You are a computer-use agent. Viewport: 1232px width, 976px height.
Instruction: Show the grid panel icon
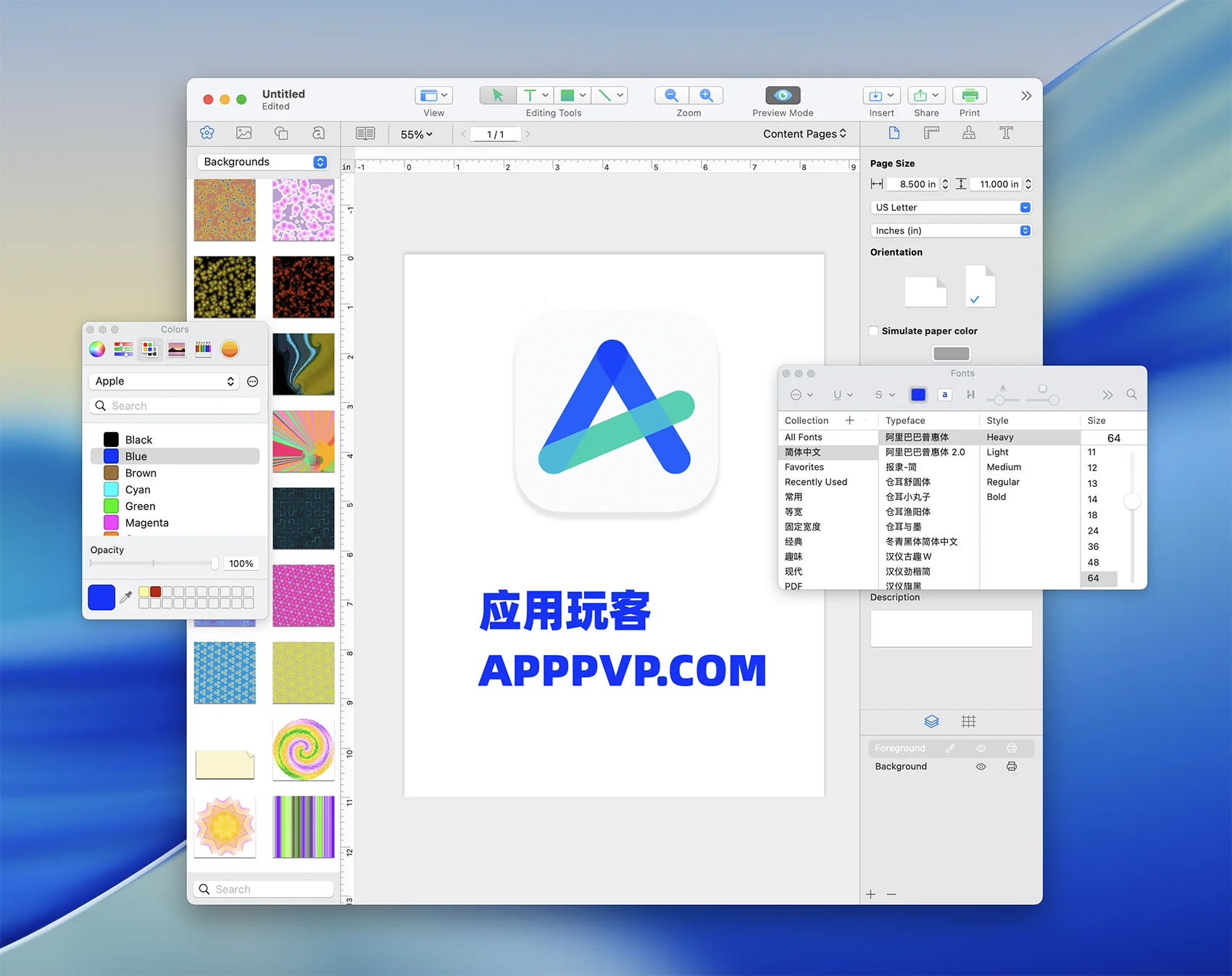click(x=969, y=721)
